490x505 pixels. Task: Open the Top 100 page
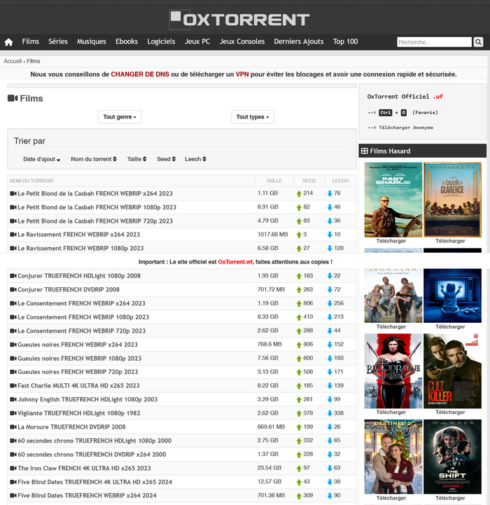345,42
